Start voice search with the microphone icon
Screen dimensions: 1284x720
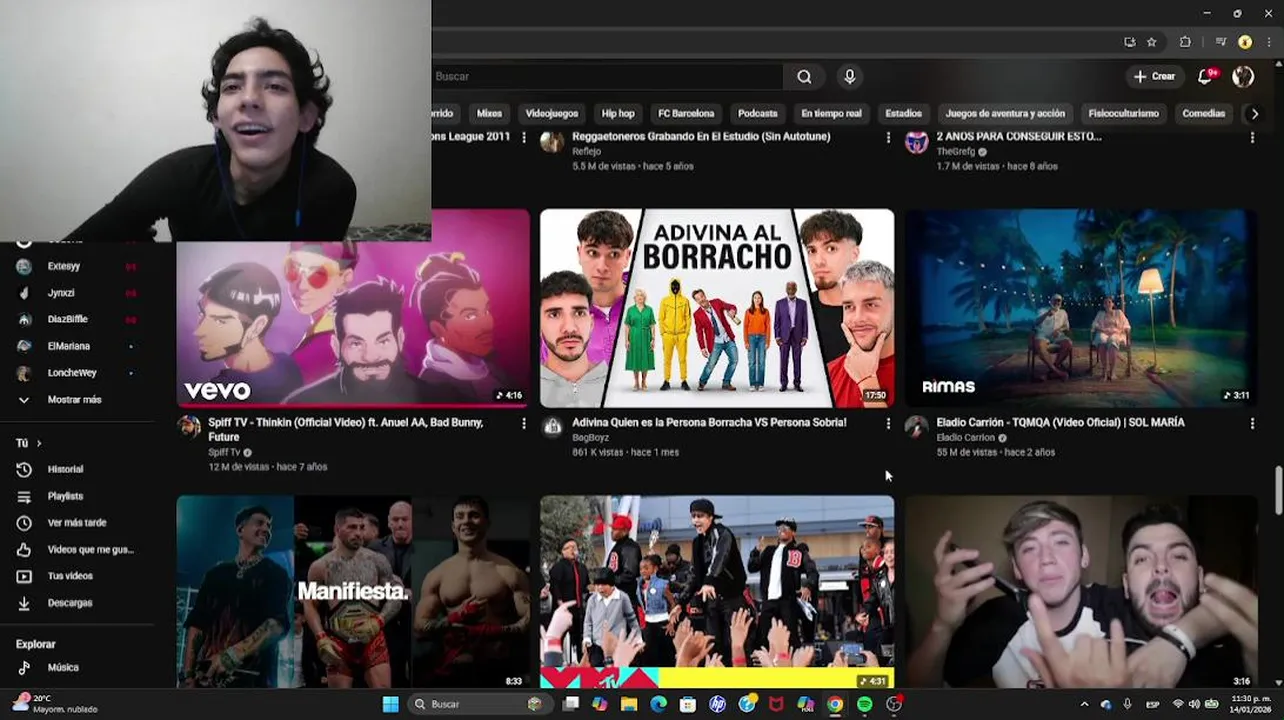coord(849,77)
